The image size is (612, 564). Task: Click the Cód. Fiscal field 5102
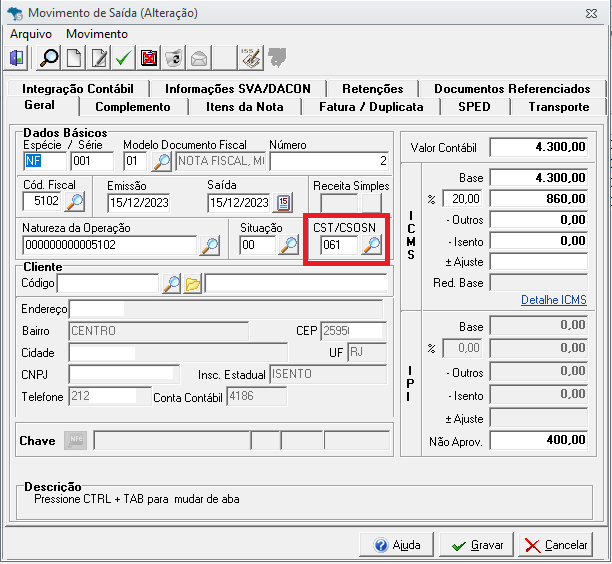(43, 202)
